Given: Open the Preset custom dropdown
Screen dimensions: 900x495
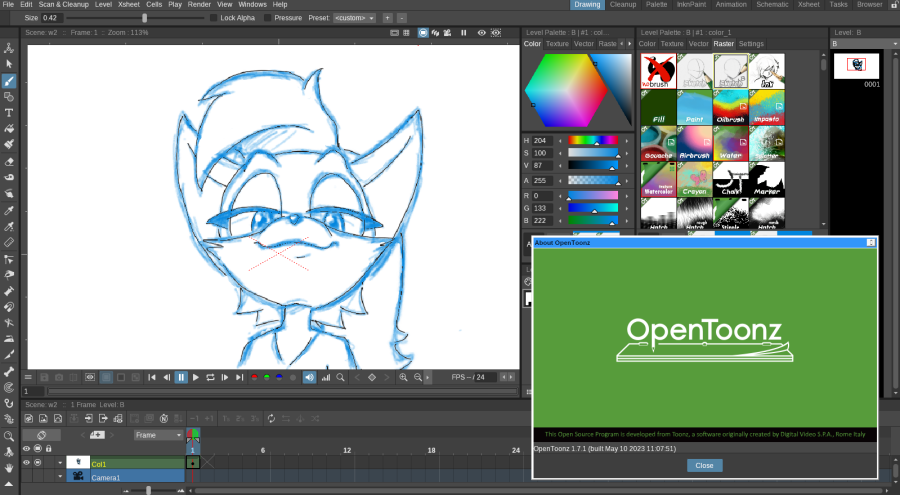Looking at the screenshot, I should tap(355, 18).
